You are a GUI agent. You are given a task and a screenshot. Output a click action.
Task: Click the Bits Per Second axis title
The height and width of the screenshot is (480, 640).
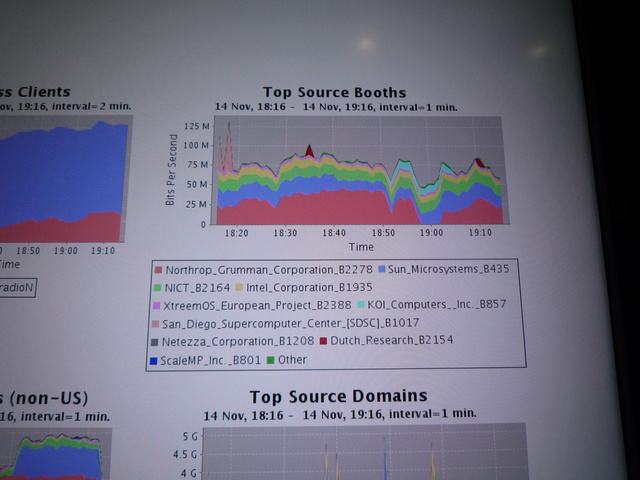click(172, 170)
